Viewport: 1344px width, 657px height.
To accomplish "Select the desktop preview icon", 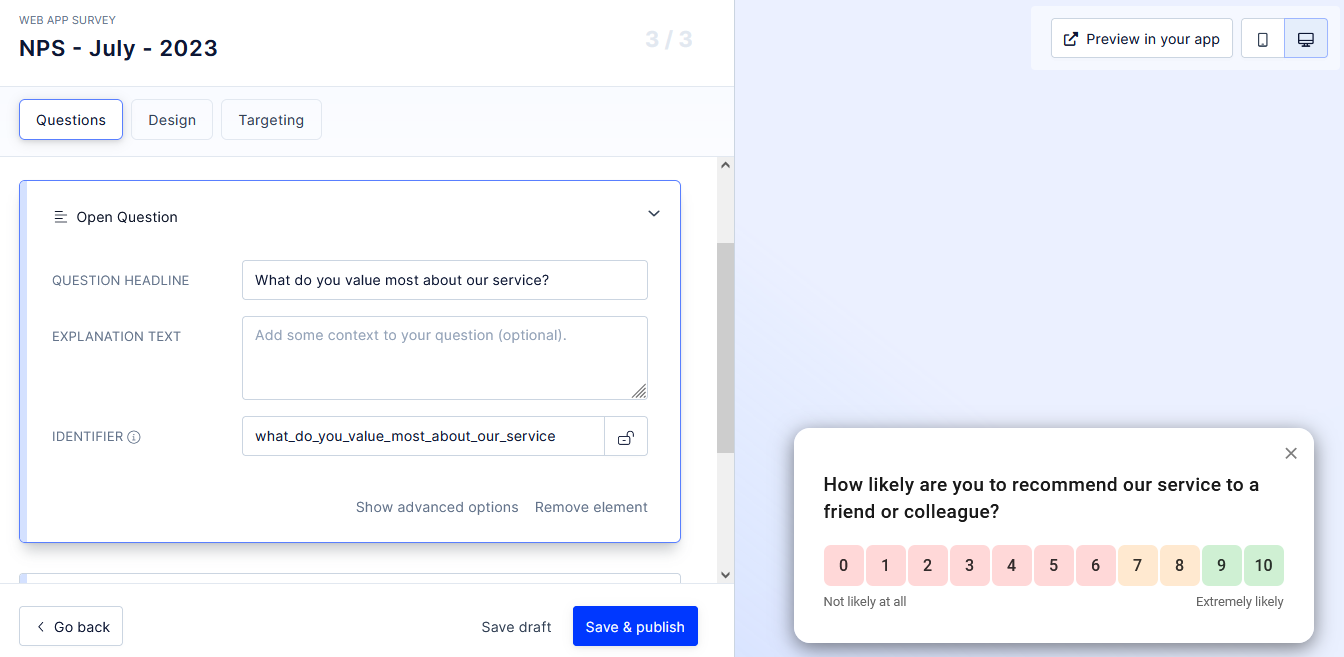I will [1306, 38].
